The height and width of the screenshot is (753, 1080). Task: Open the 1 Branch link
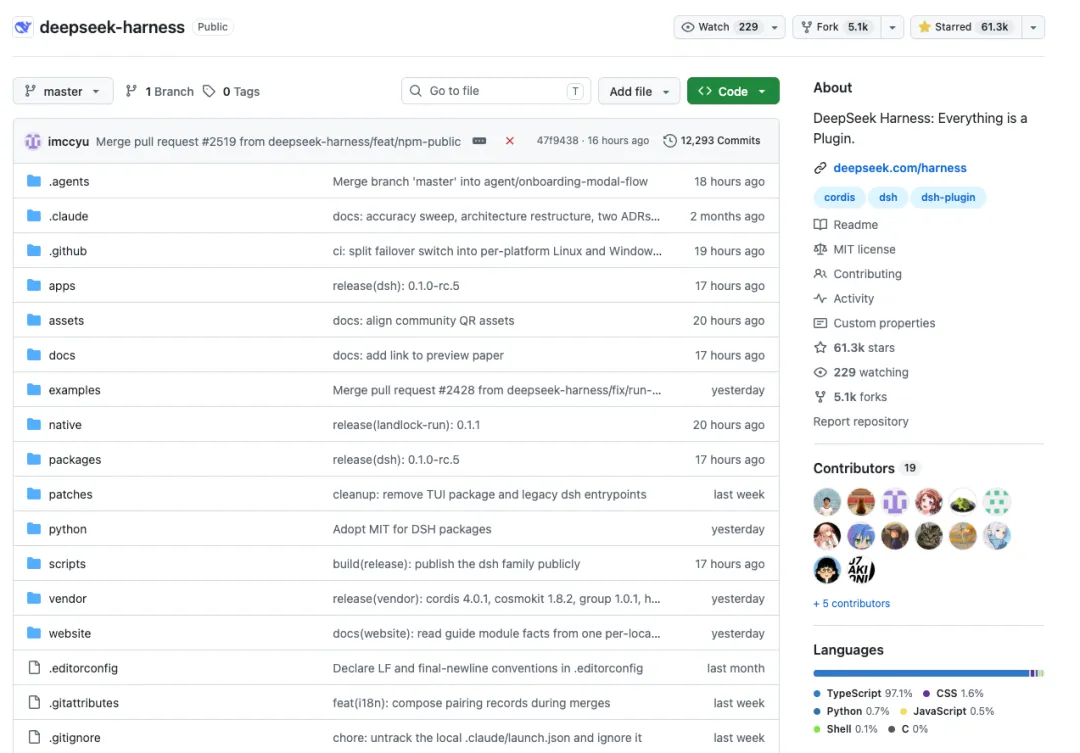click(160, 91)
